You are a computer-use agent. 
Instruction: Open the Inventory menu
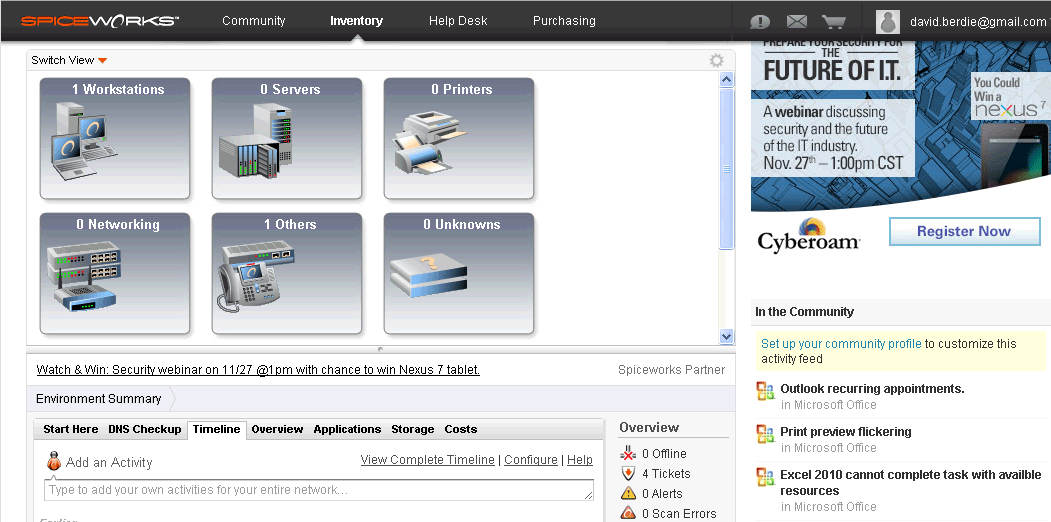tap(356, 21)
